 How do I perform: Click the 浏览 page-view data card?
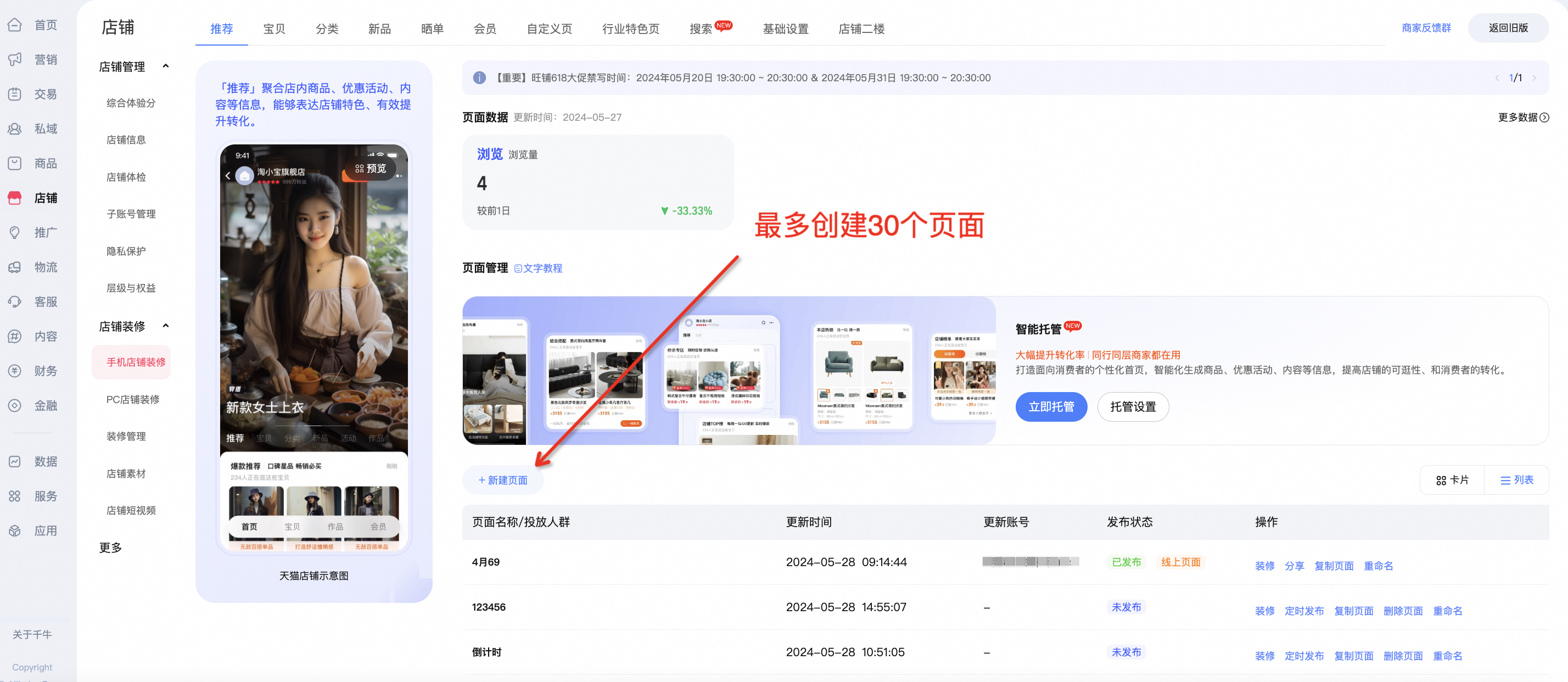coord(598,182)
